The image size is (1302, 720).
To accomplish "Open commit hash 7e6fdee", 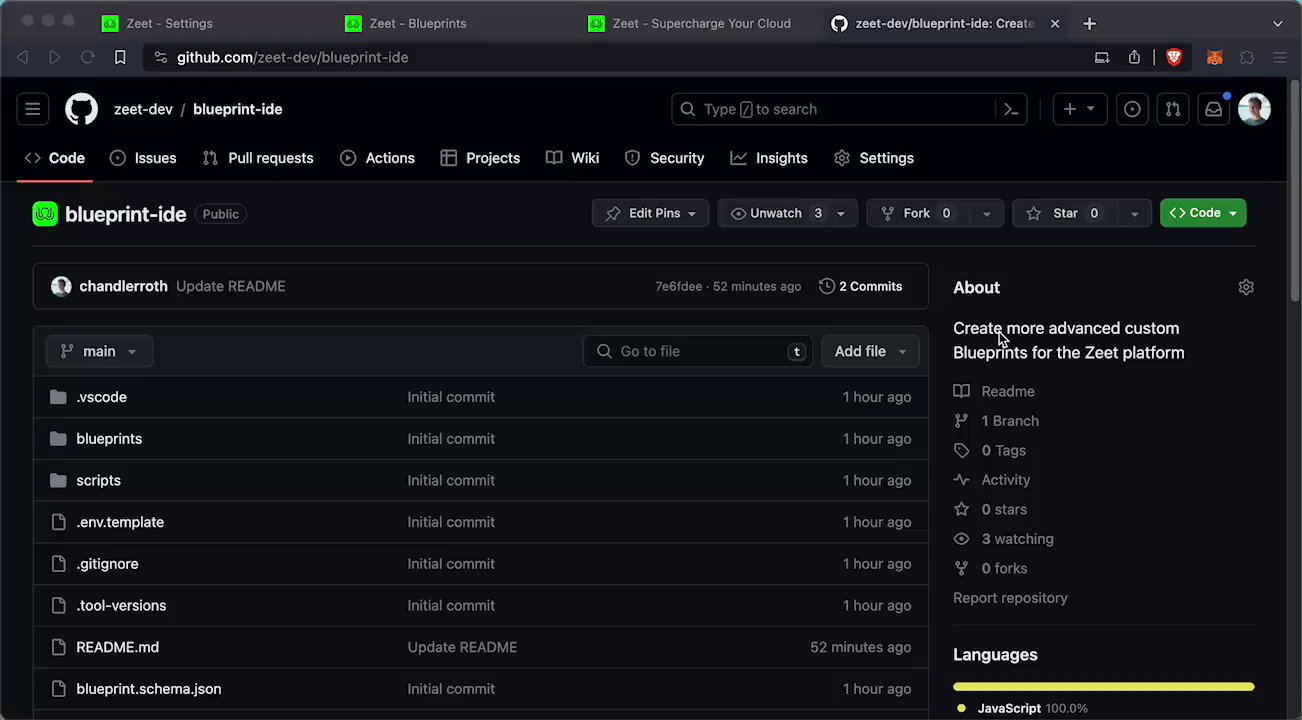I will point(679,286).
